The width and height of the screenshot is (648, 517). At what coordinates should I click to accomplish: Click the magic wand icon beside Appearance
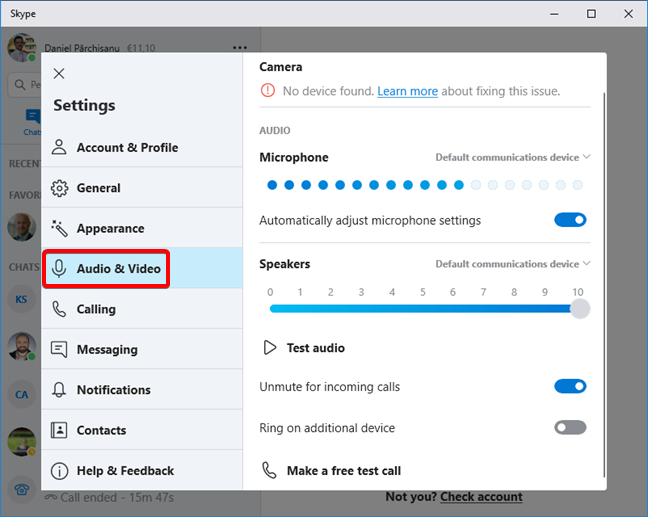pos(59,228)
